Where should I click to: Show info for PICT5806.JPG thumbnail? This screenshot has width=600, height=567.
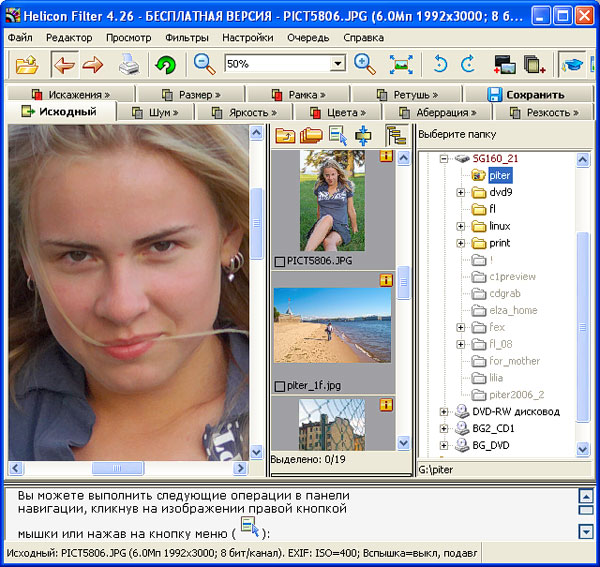386,155
